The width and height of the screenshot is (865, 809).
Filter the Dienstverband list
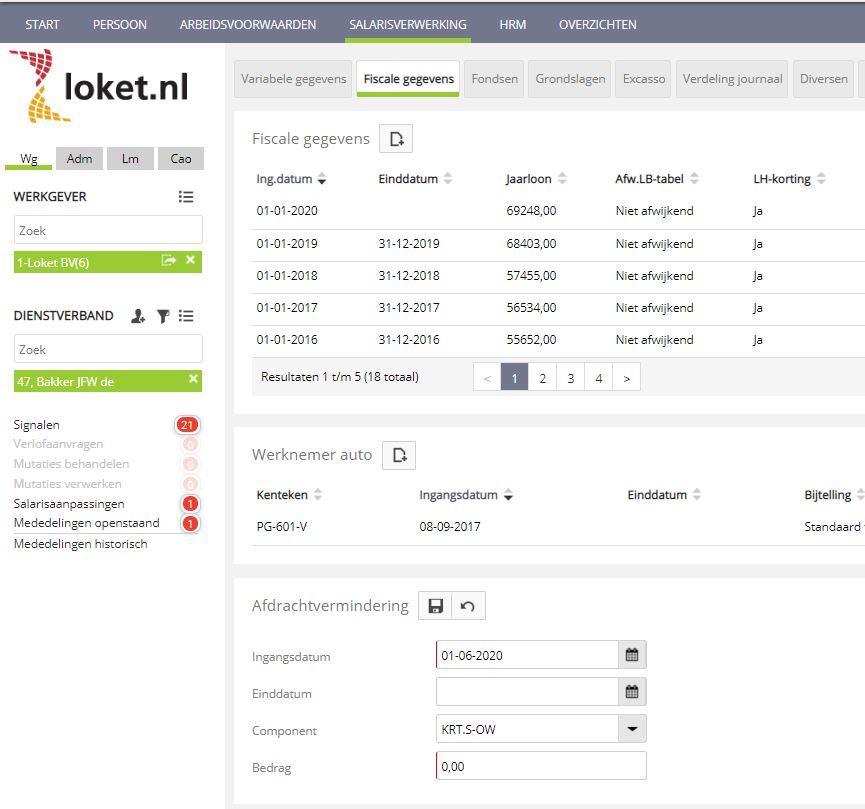coord(162,316)
